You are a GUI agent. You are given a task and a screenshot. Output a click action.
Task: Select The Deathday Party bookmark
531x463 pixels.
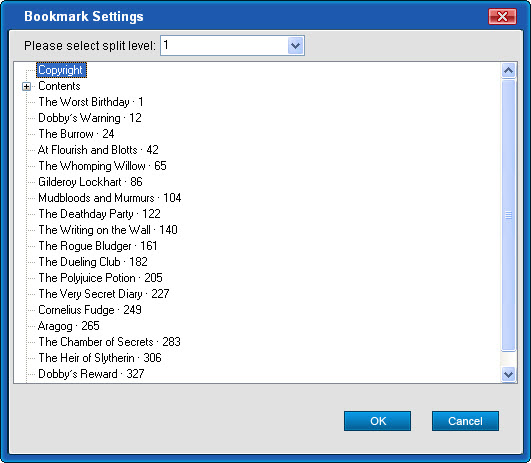tap(99, 214)
